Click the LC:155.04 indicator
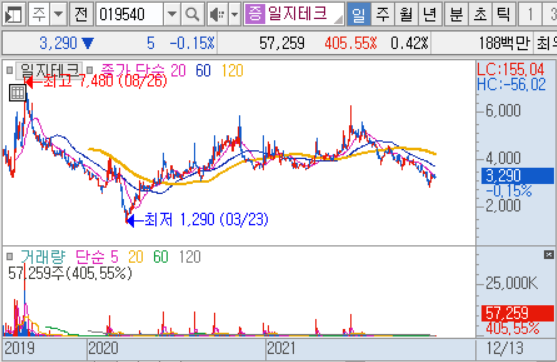 pos(511,69)
